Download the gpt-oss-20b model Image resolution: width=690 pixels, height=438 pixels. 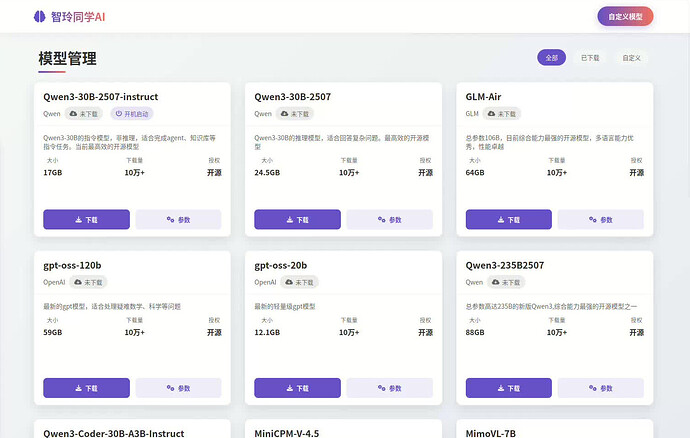(297, 388)
